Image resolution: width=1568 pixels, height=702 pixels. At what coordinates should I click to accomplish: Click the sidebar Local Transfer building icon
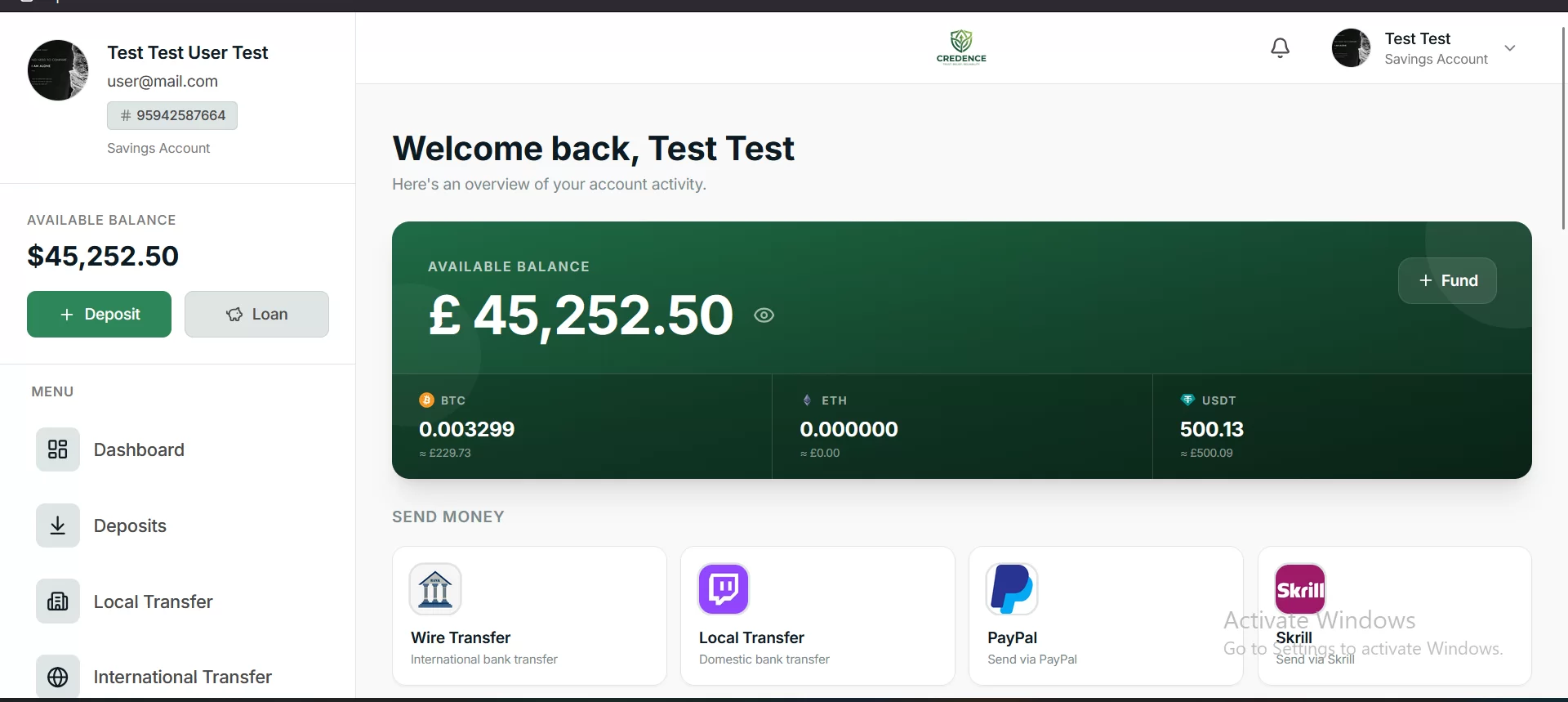click(x=58, y=601)
